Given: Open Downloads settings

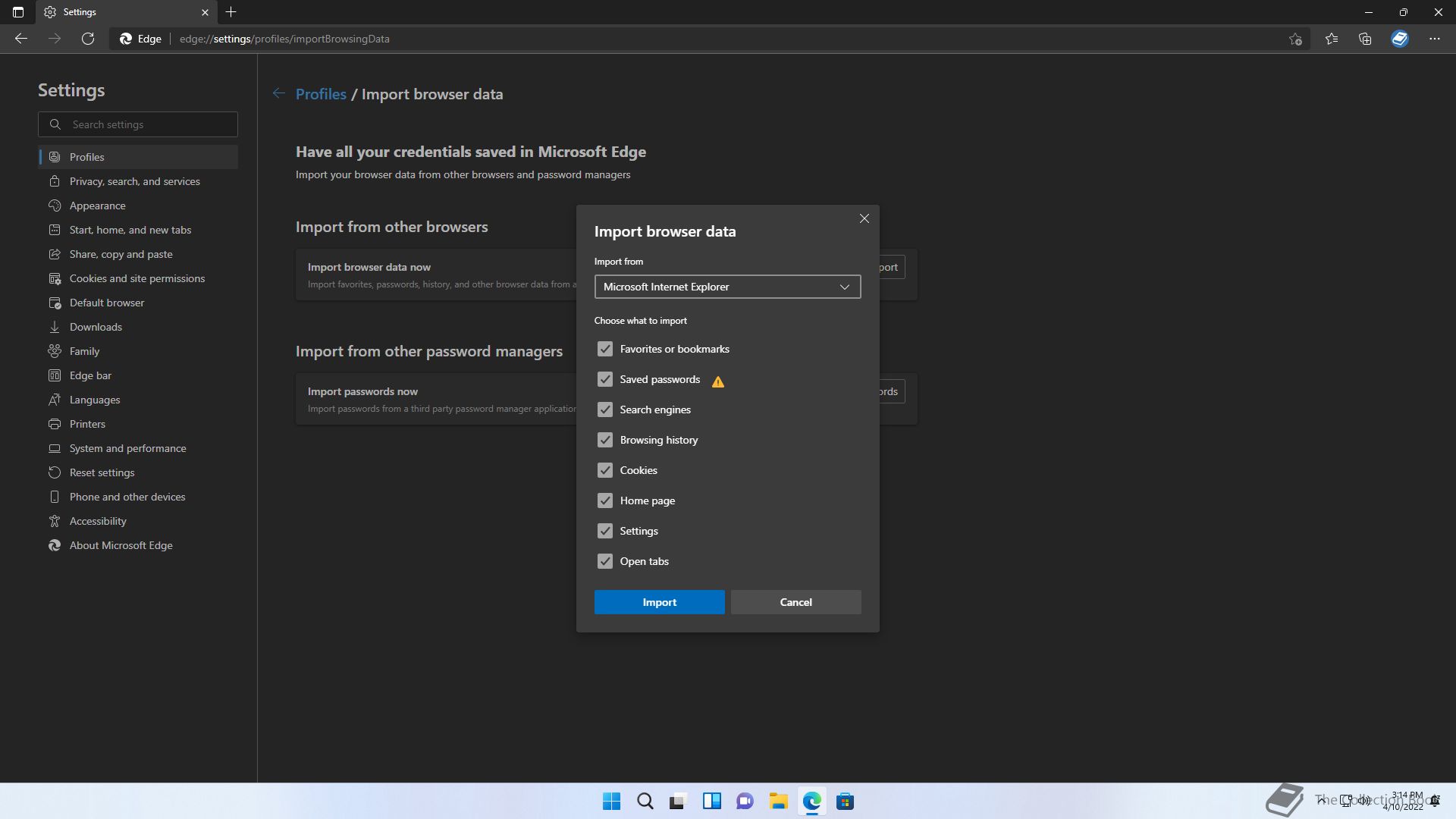Looking at the screenshot, I should pyautogui.click(x=138, y=327).
